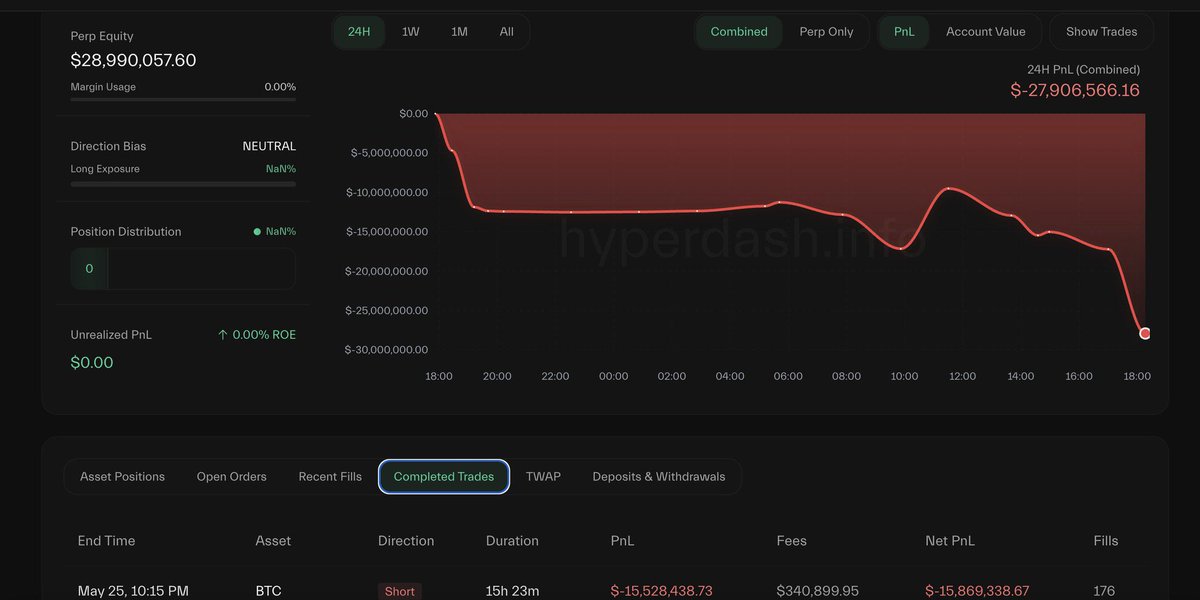
Task: Click the $340,899.95 fees cell
Action: coord(818,591)
